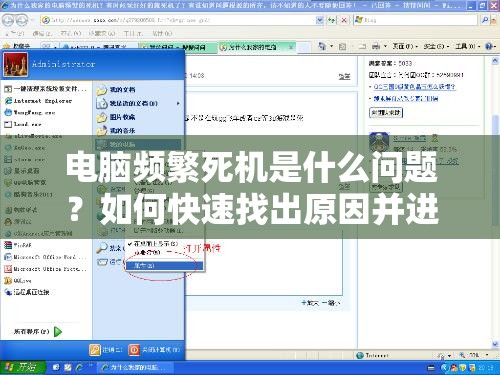
Task: Open the second Microsoft Office shortcut
Action: (x=45, y=269)
